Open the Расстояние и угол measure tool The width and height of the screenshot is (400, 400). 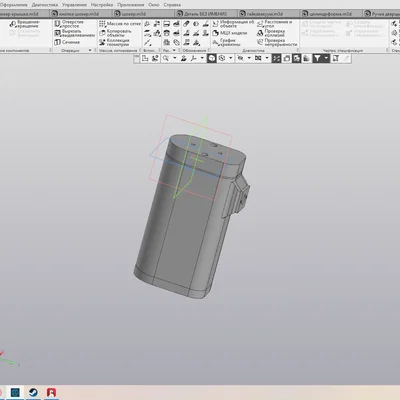274,24
